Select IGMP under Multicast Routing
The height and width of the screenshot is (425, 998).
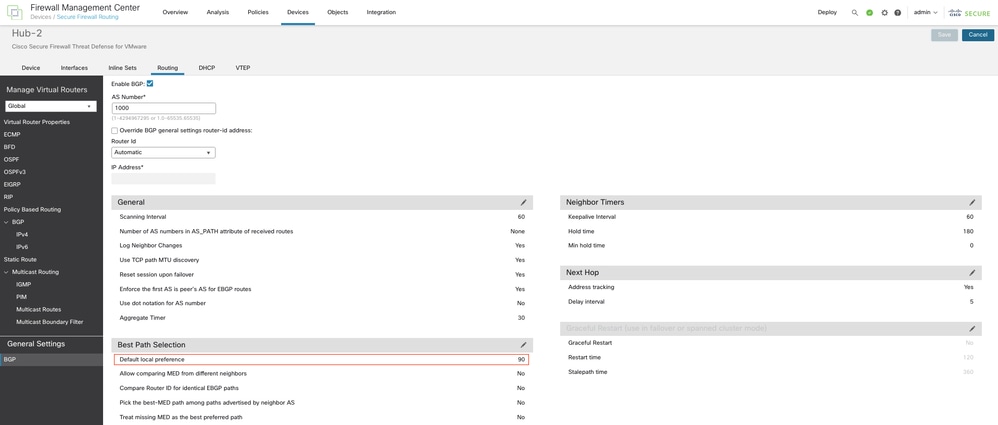[x=24, y=284]
